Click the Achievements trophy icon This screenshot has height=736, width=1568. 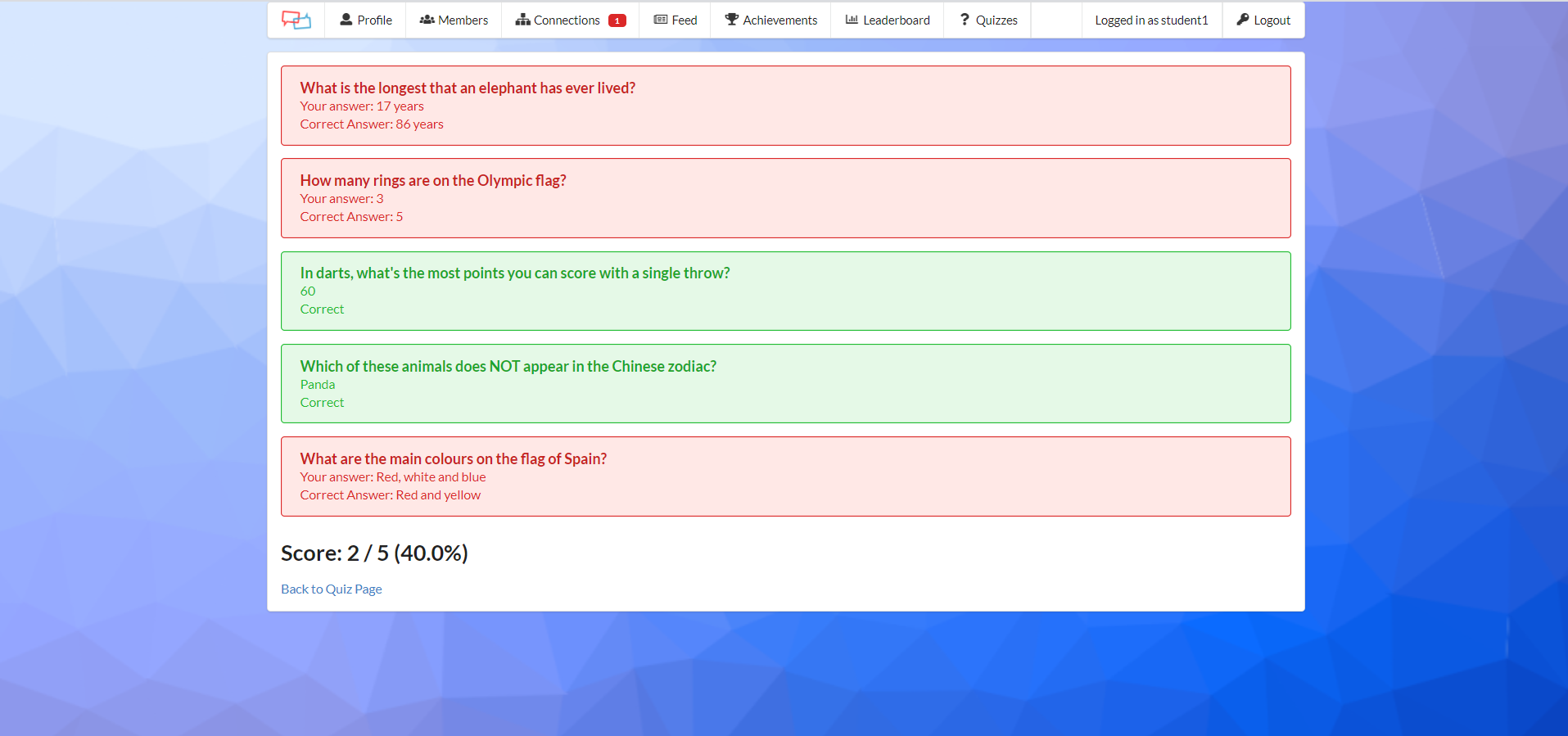click(732, 20)
